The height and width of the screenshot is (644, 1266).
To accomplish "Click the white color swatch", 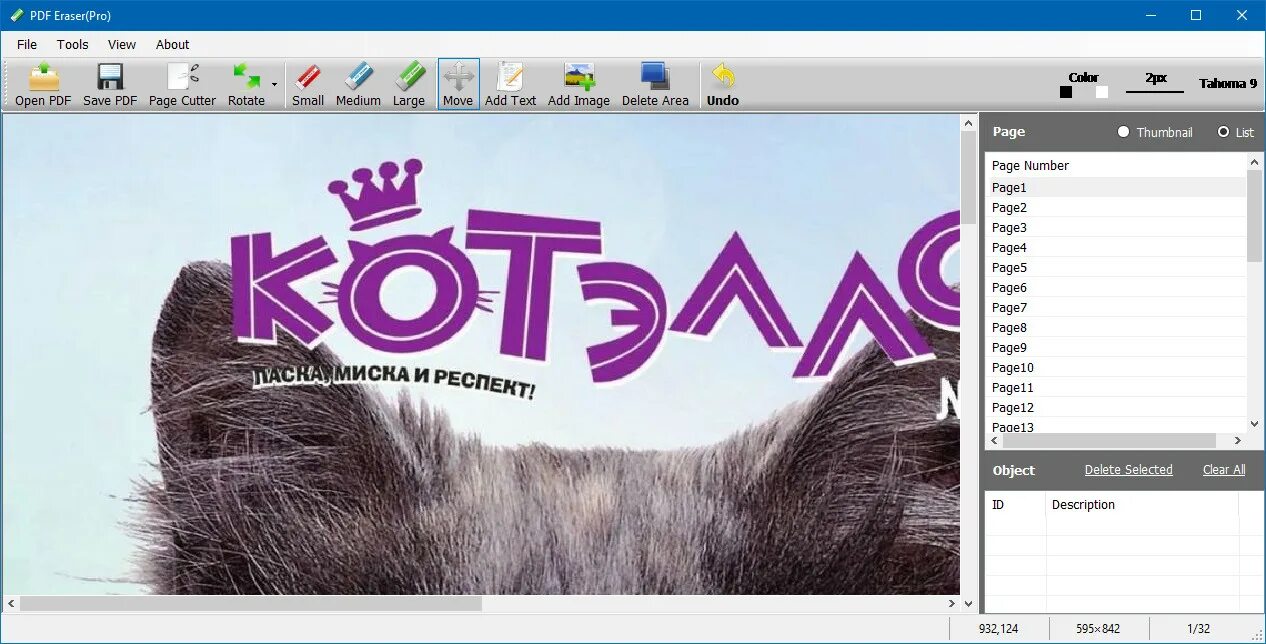I will 1102,92.
